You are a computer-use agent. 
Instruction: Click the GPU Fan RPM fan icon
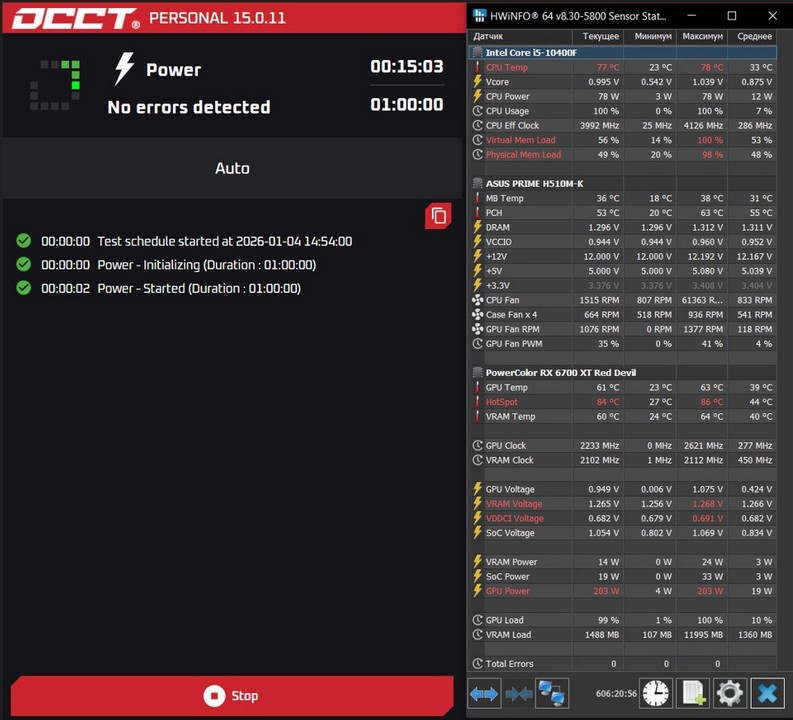(477, 329)
